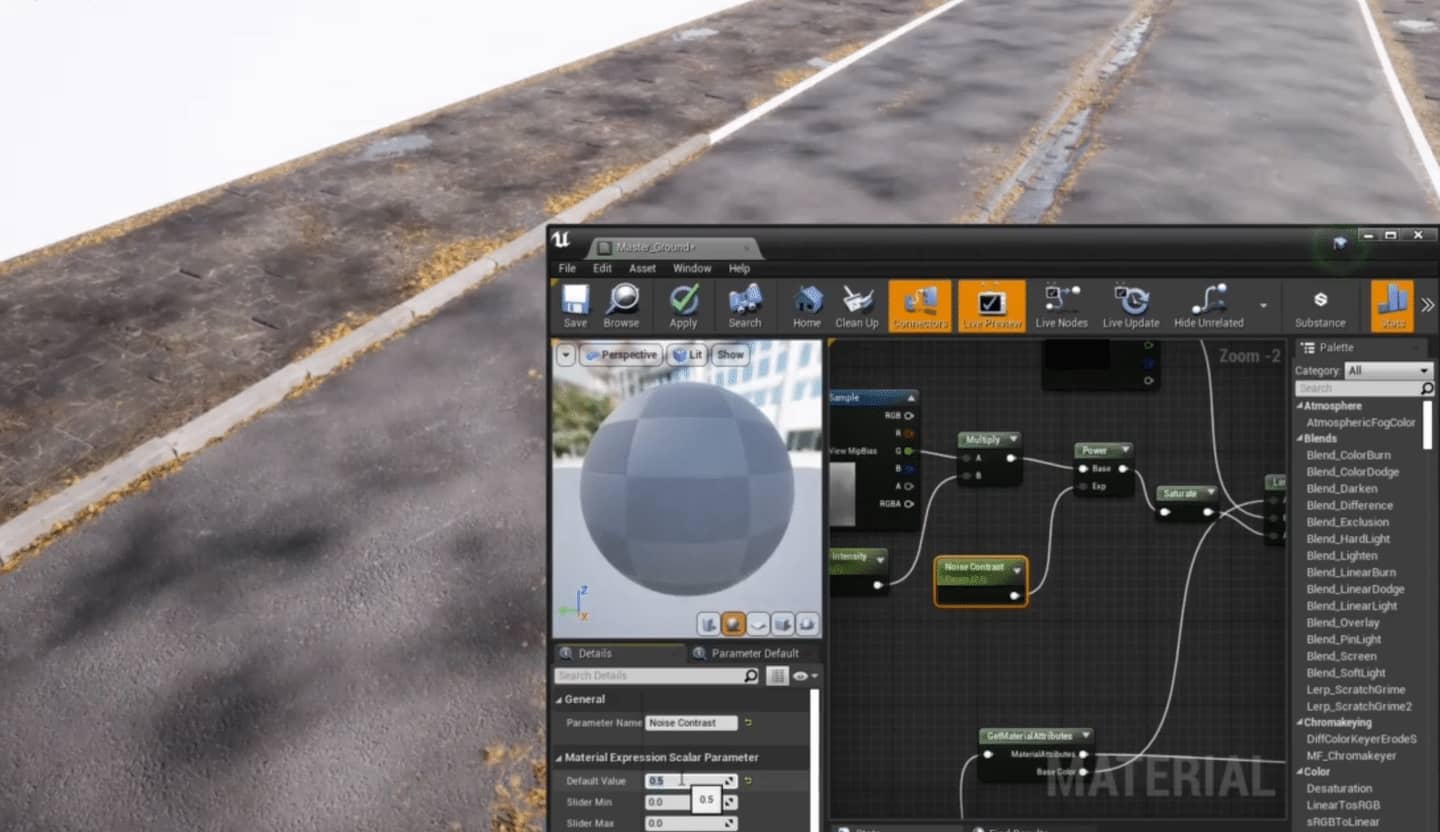Click the Unreal Engine logo icon

[x=562, y=241]
